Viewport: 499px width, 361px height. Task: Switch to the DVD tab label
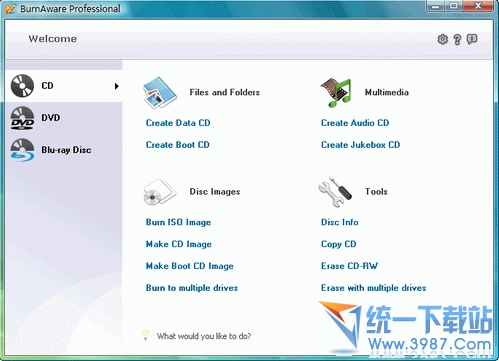tap(51, 118)
